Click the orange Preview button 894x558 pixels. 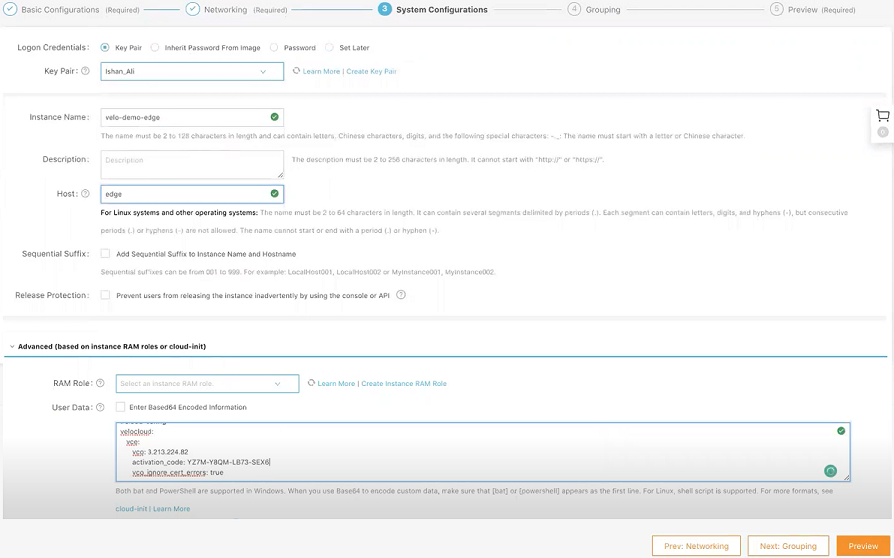click(x=862, y=546)
